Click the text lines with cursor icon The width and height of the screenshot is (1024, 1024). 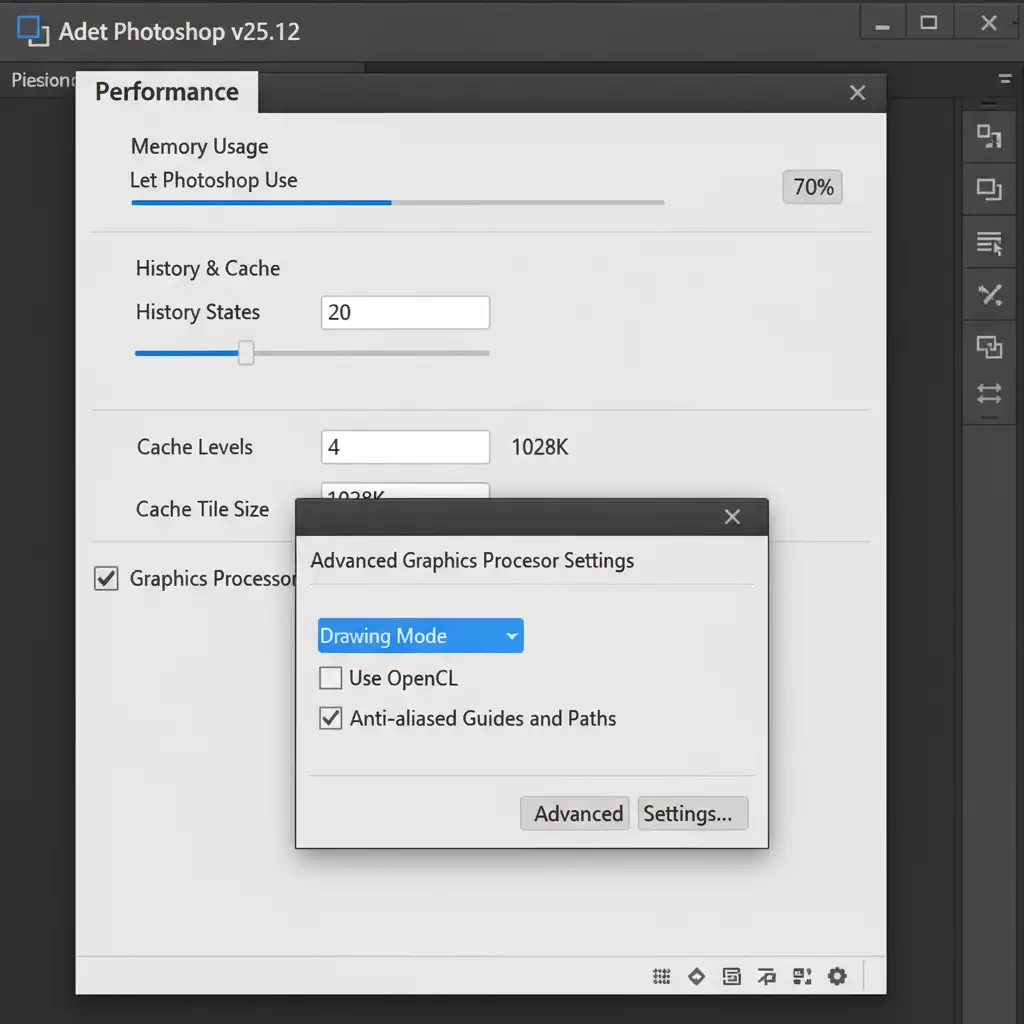click(x=989, y=241)
